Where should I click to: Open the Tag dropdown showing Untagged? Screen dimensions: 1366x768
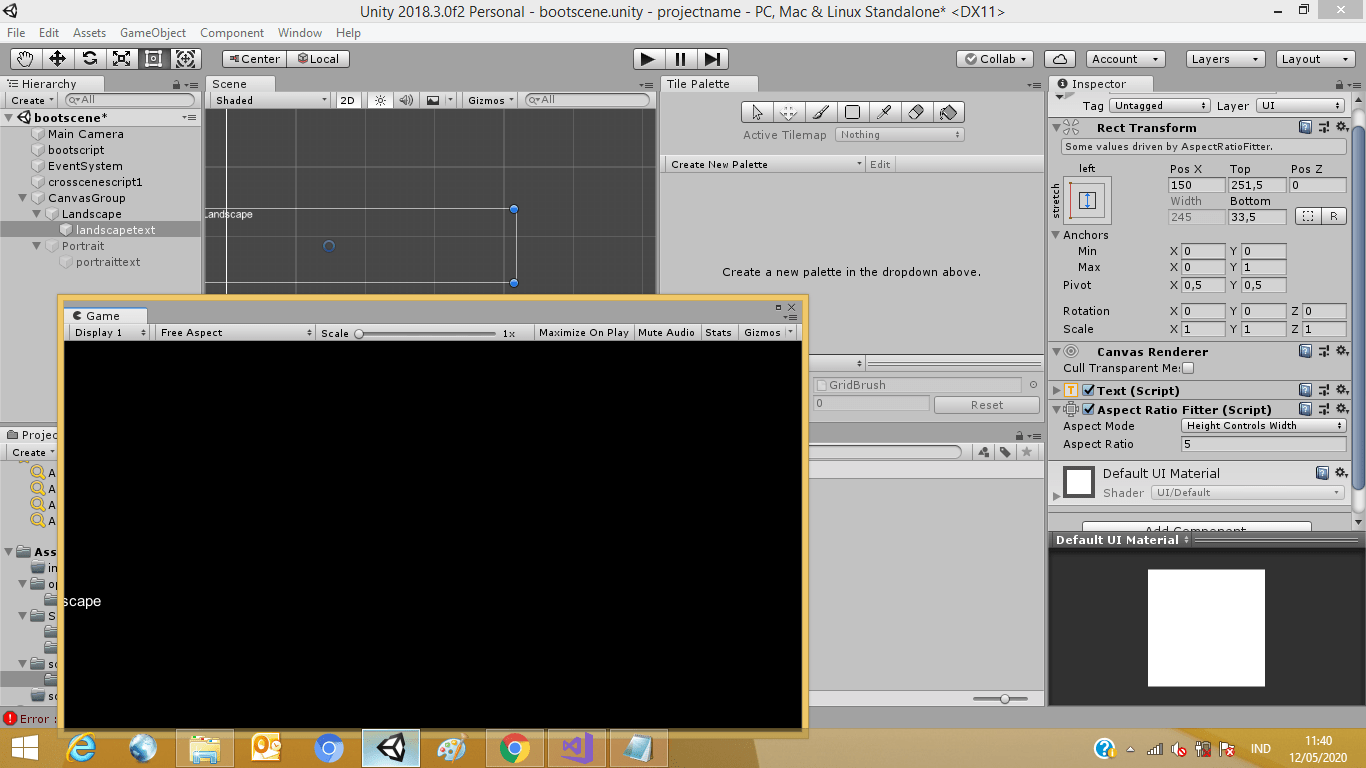pos(1160,106)
